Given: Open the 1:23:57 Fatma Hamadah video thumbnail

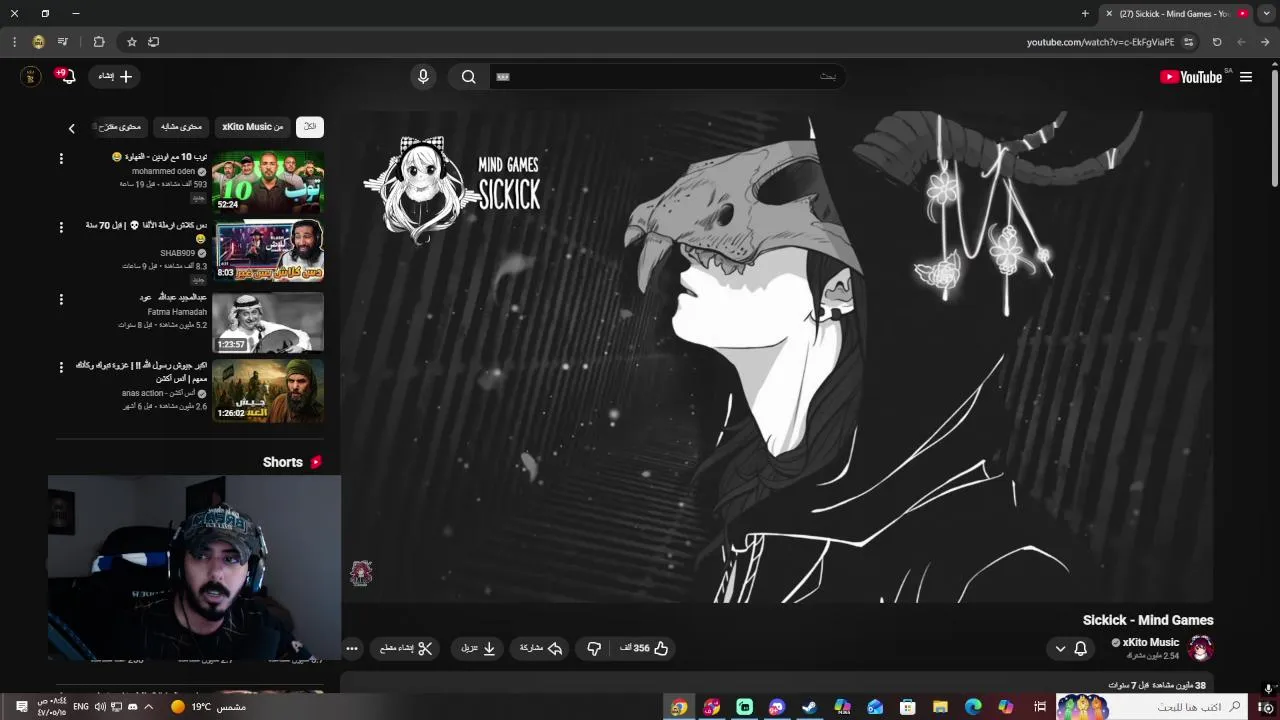Looking at the screenshot, I should point(268,322).
